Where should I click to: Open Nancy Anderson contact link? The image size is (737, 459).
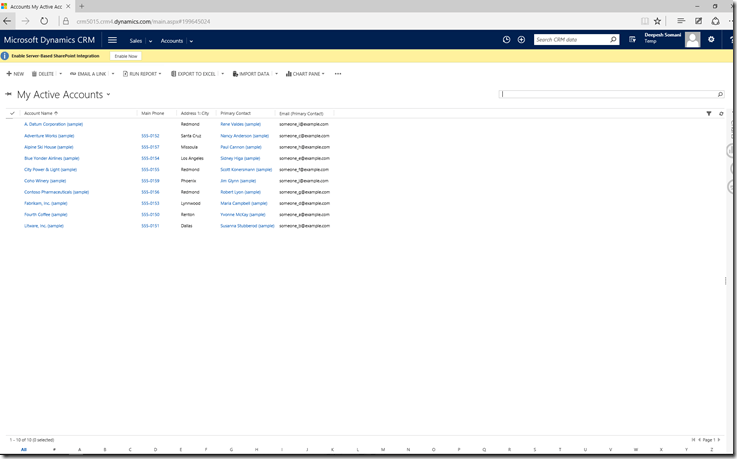tap(245, 135)
